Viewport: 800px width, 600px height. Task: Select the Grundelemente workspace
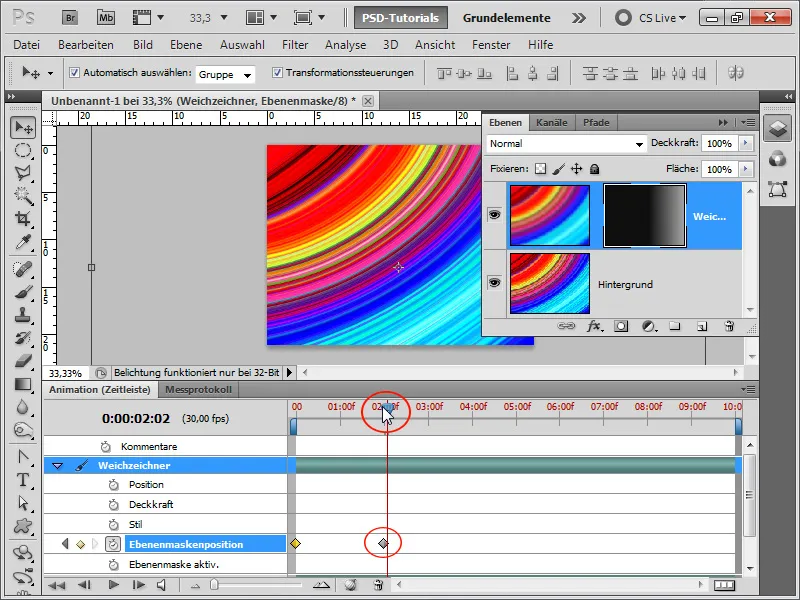[506, 18]
